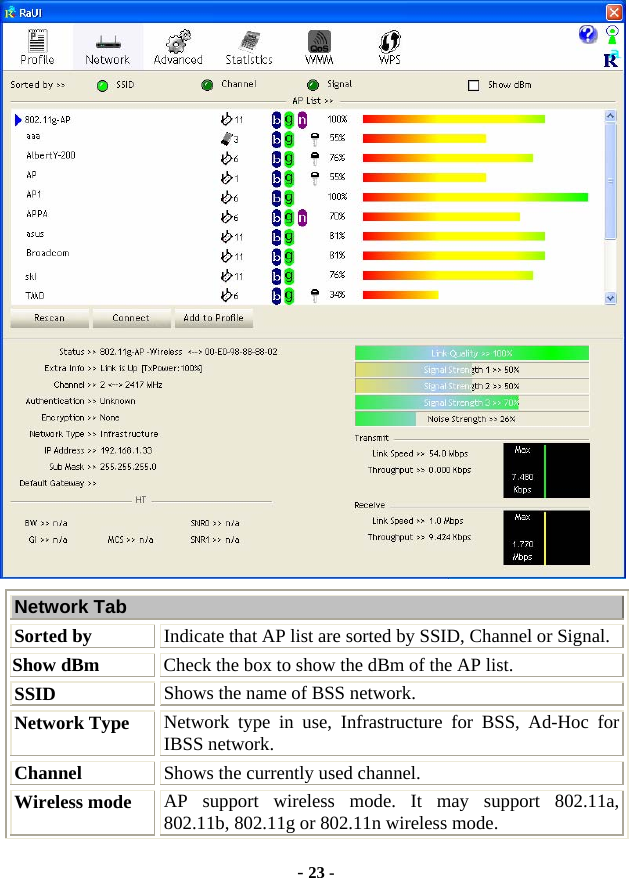Enable the Show dBm checkbox
The image size is (629, 878).
(473, 85)
